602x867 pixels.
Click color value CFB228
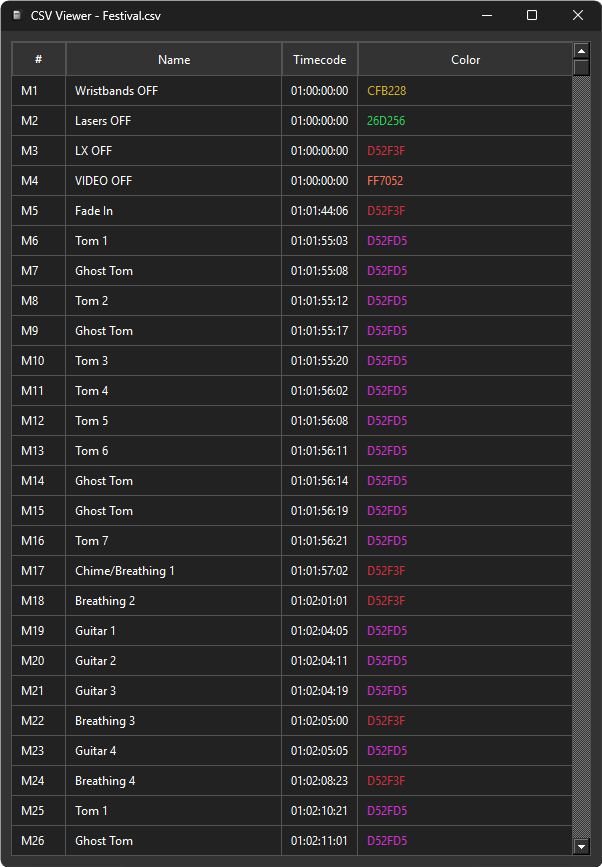point(386,91)
